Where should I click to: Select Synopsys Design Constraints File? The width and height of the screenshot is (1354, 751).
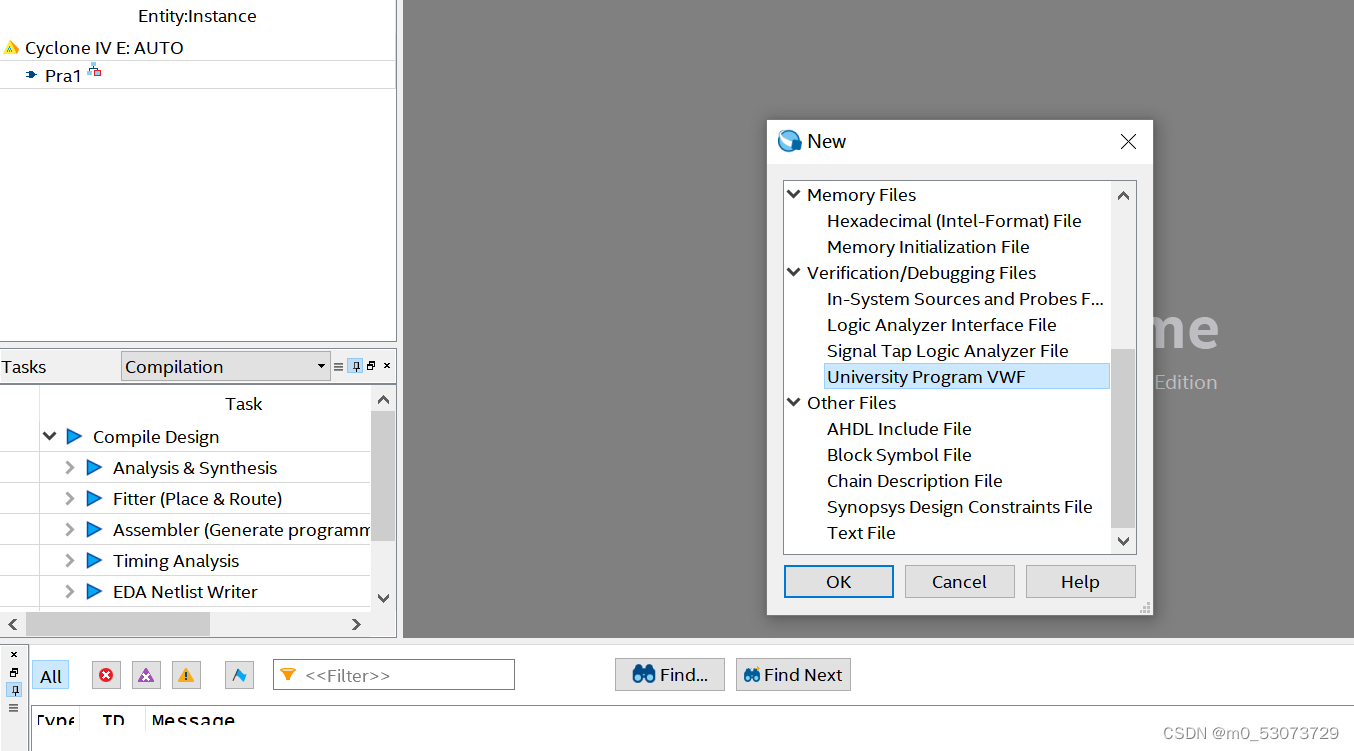pos(959,507)
